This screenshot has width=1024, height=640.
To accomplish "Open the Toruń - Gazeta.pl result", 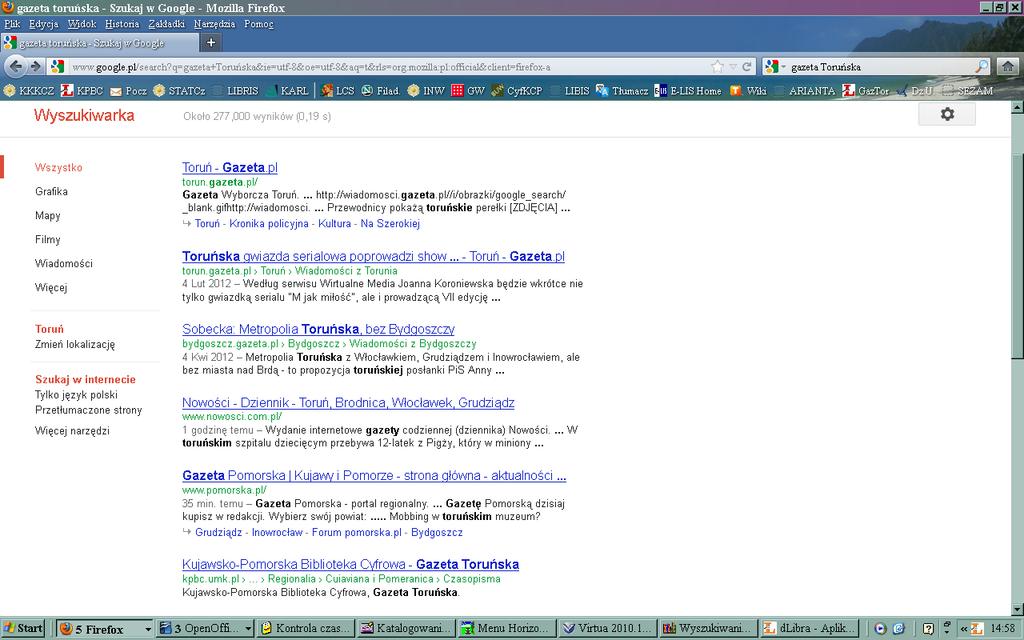I will (x=230, y=167).
